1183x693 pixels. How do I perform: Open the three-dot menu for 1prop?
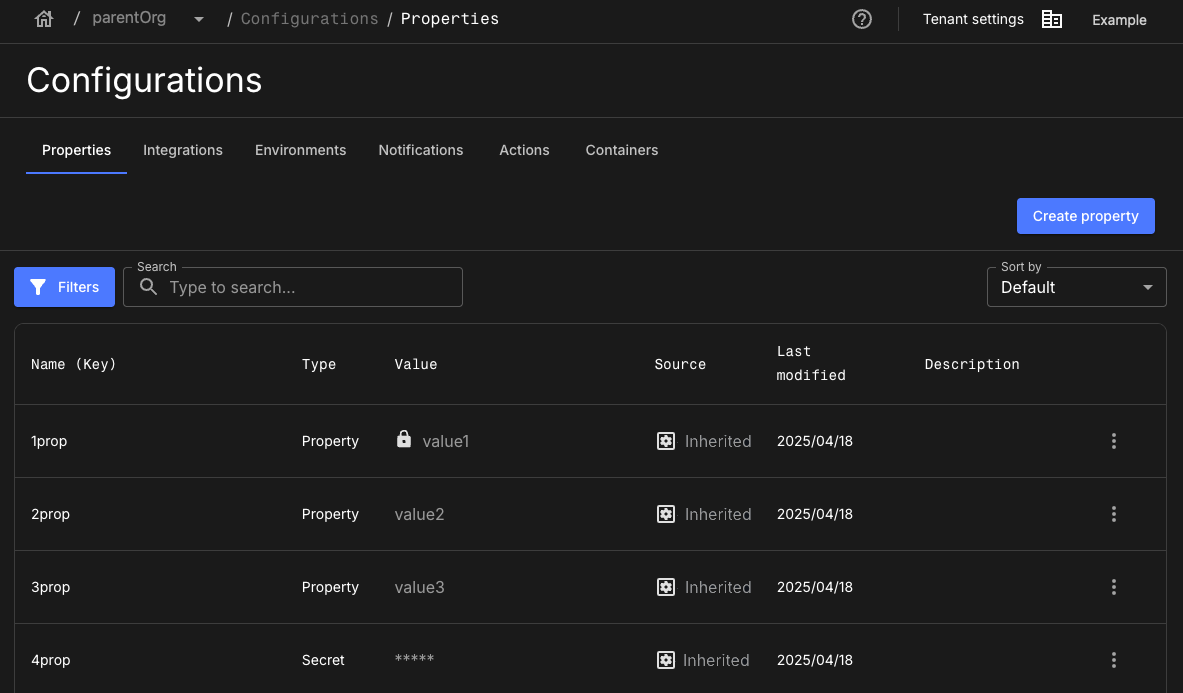[x=1113, y=441]
